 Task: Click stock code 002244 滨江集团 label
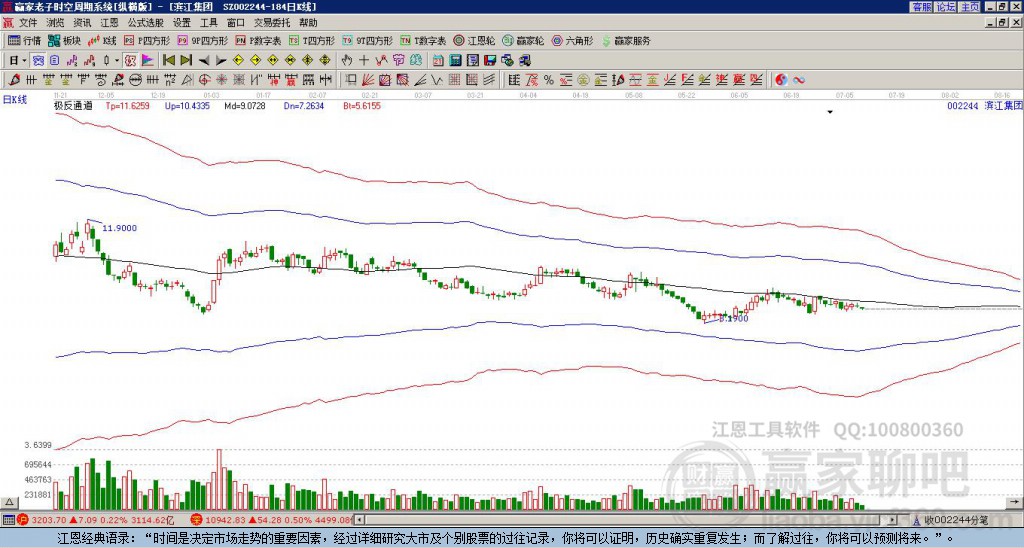pyautogui.click(x=984, y=105)
